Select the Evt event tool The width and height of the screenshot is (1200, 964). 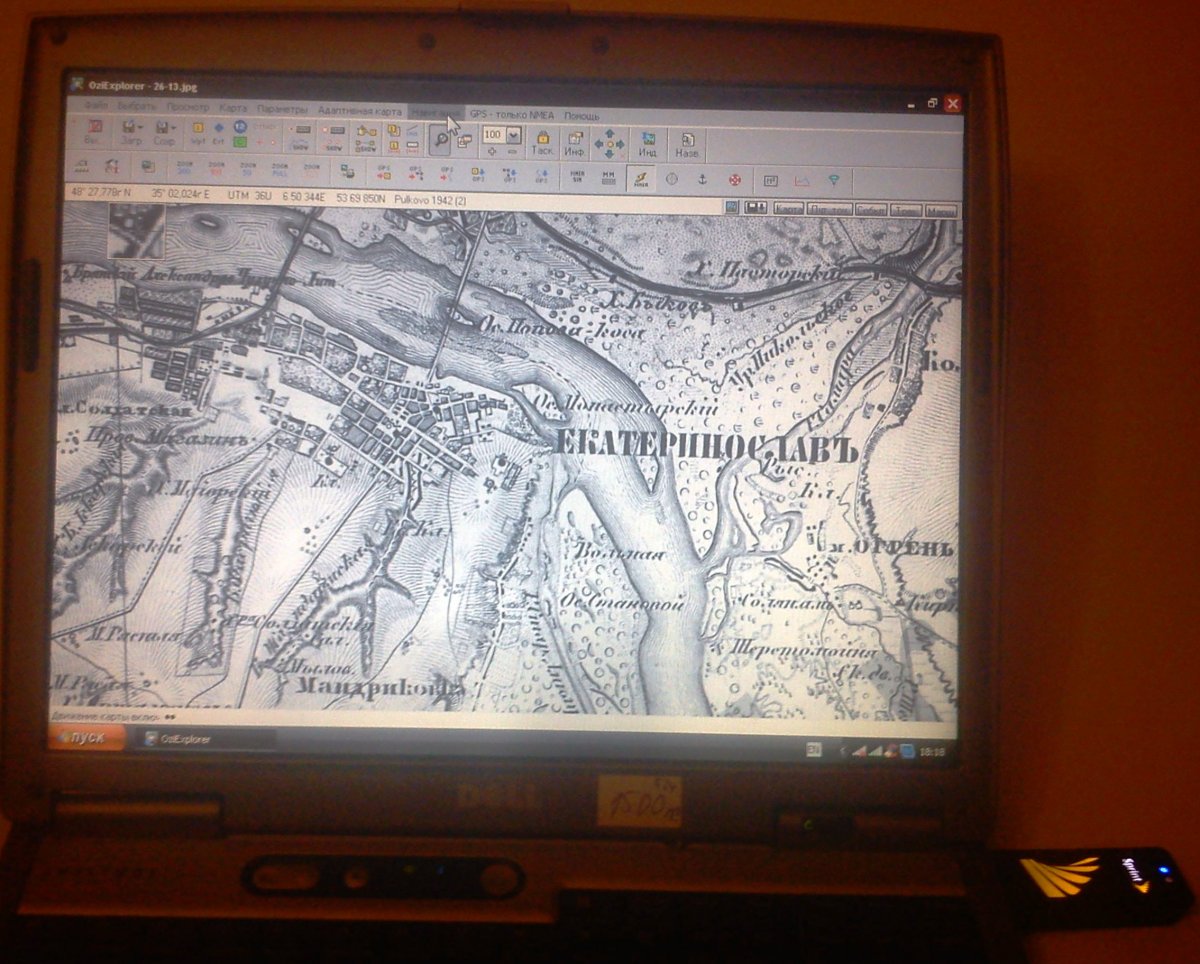218,133
